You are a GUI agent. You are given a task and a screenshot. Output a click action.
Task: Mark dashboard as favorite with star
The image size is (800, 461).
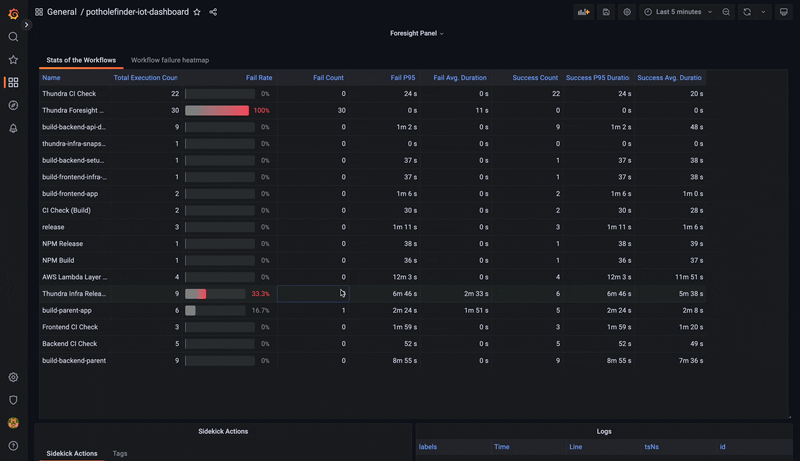click(197, 12)
